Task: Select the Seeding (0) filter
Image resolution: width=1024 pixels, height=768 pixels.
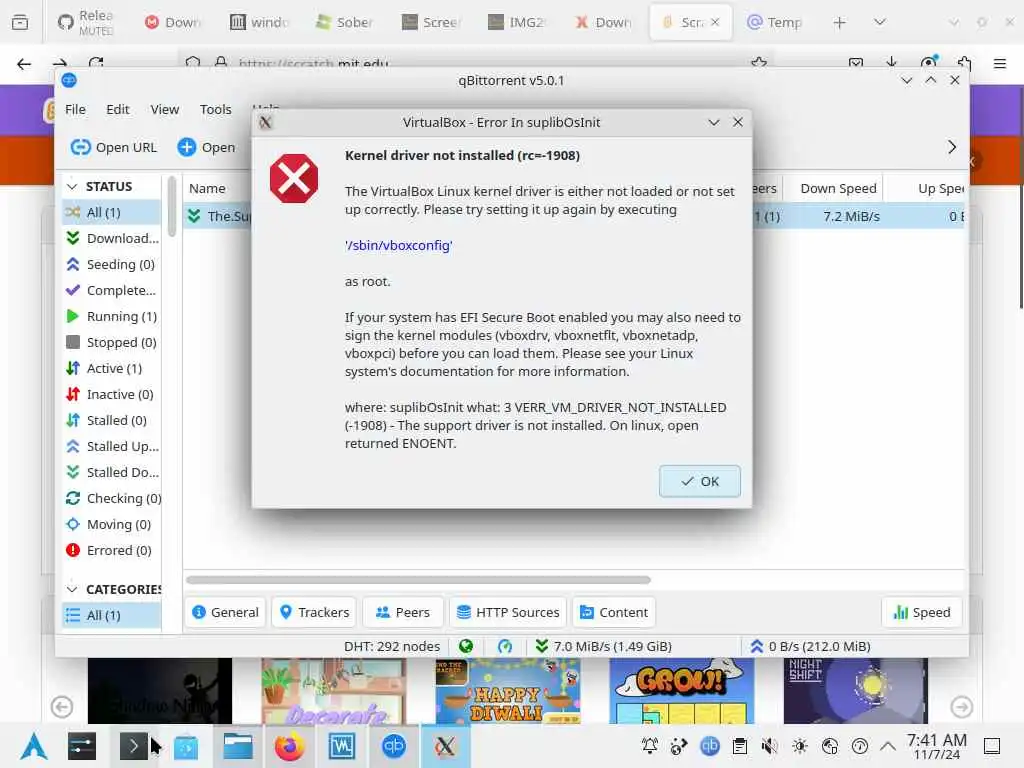Action: [112, 264]
